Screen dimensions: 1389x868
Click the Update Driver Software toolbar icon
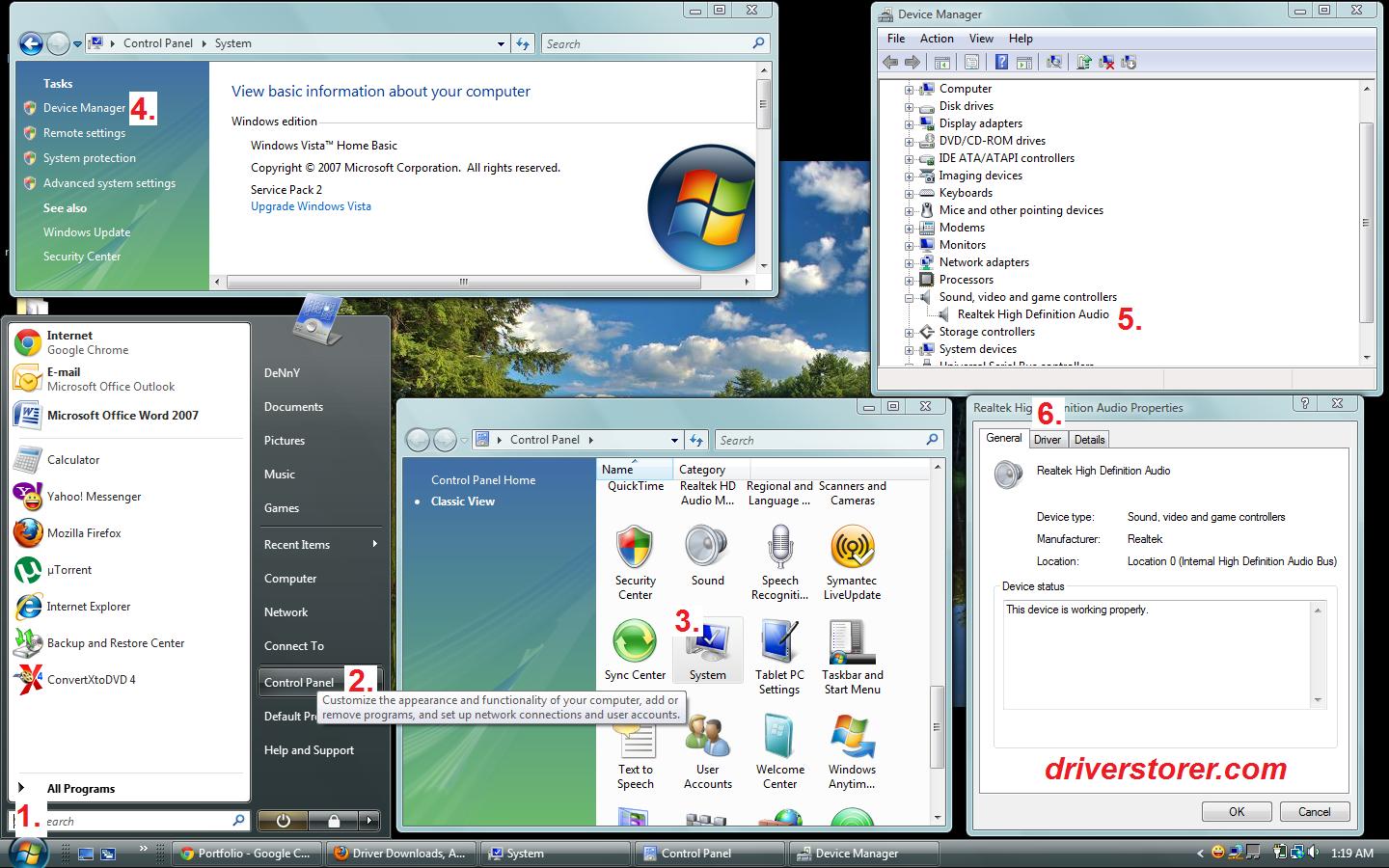point(1084,63)
